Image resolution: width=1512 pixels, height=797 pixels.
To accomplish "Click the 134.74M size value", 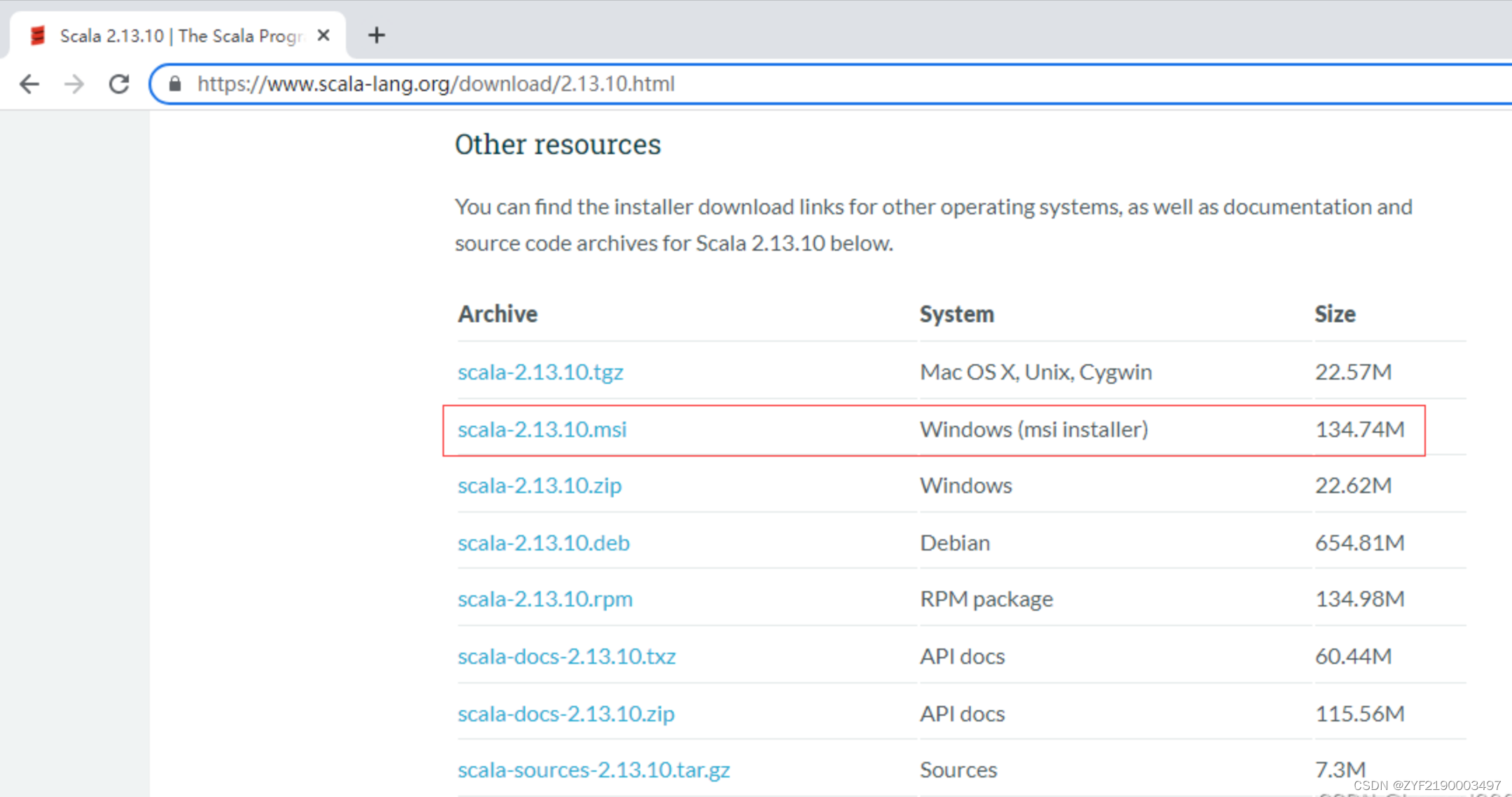I will [1360, 429].
